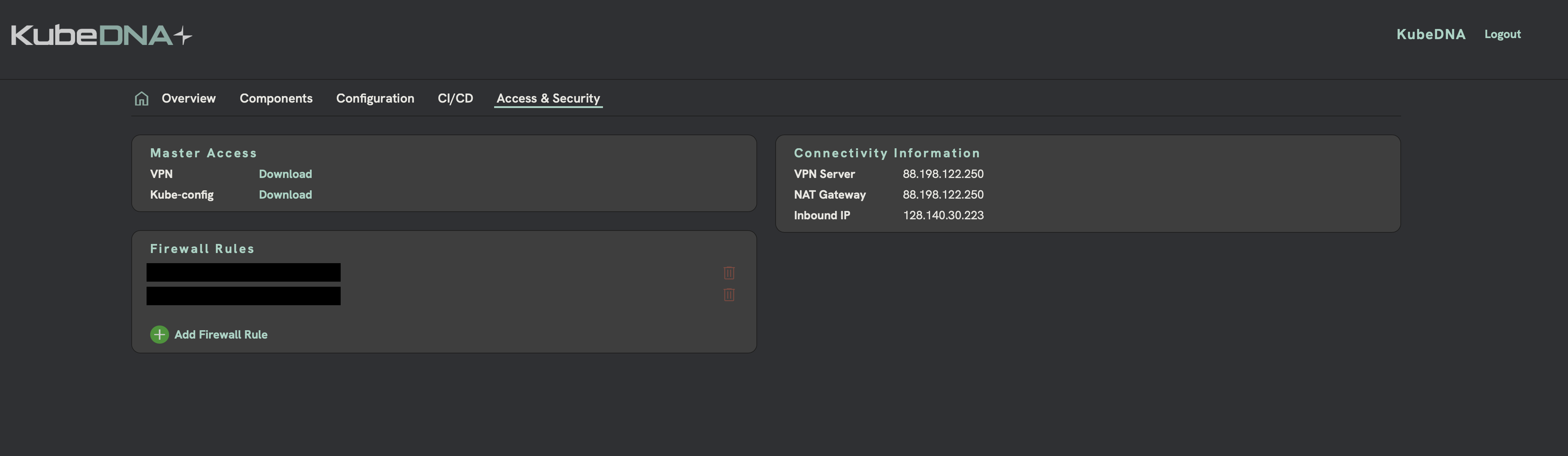This screenshot has height=456, width=1568.
Task: Delete the second firewall rule via trash icon
Action: (x=728, y=295)
